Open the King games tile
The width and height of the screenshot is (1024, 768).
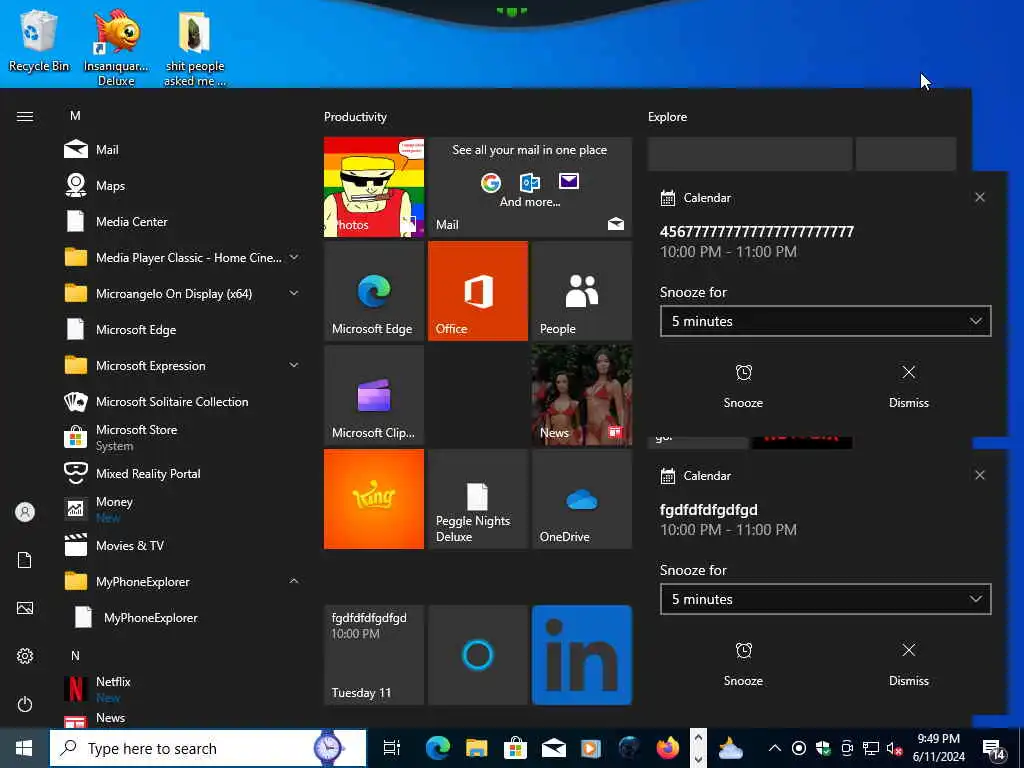pos(374,499)
